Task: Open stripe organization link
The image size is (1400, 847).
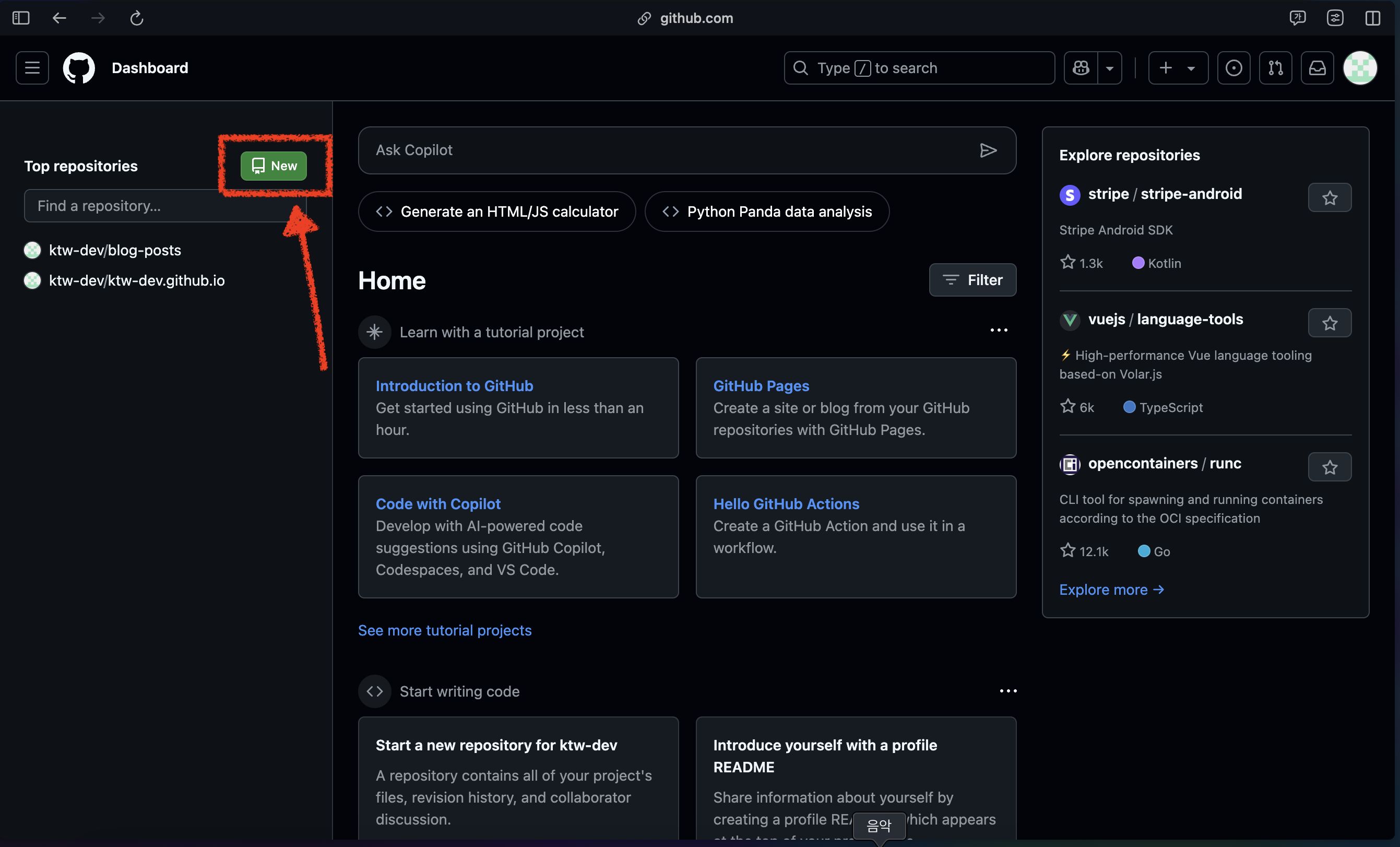Action: tap(1108, 194)
